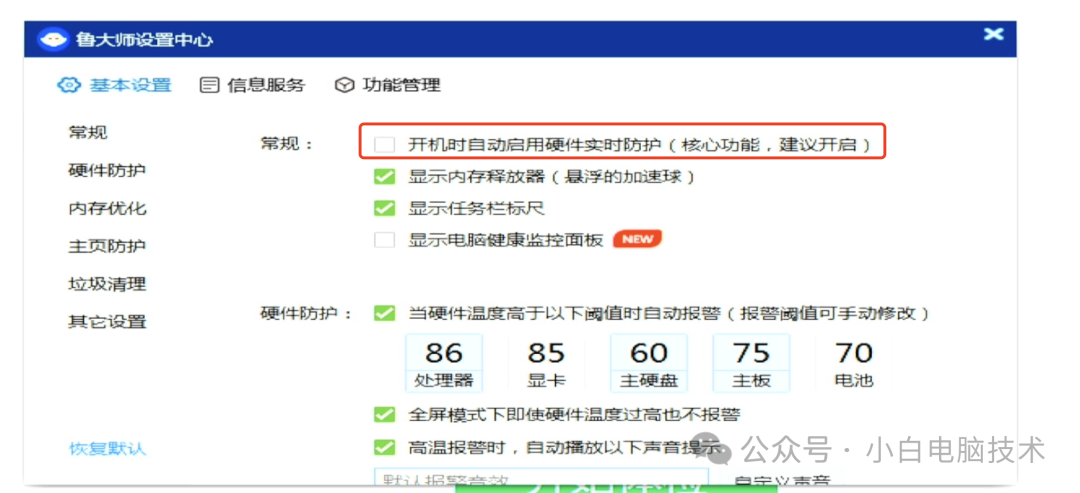Uncheck 显示任务栏标尺 checkbox

pyautogui.click(x=384, y=208)
